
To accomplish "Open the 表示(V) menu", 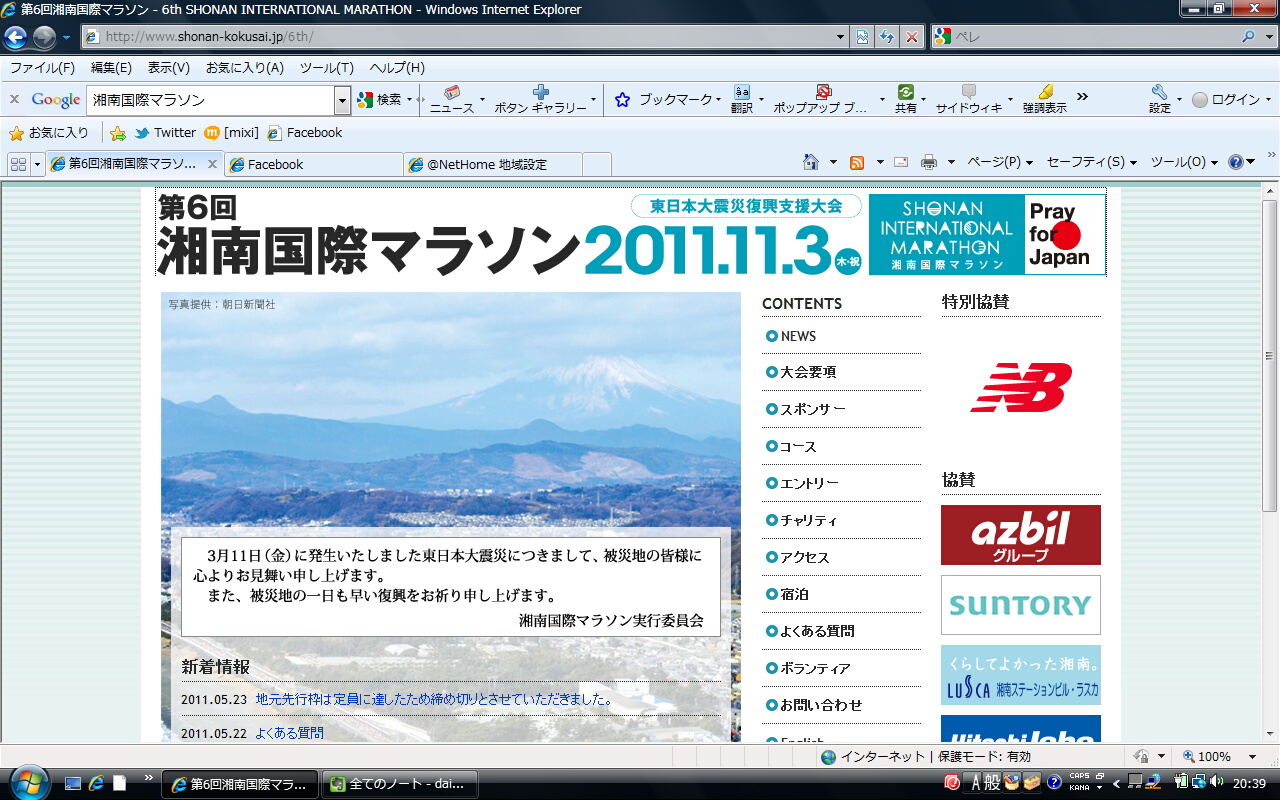I will click(x=169, y=68).
